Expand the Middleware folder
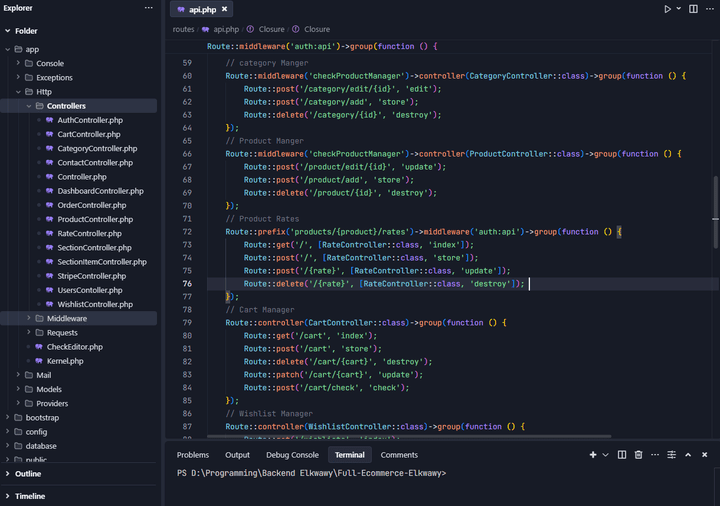Image resolution: width=720 pixels, height=506 pixels. pyautogui.click(x=29, y=318)
